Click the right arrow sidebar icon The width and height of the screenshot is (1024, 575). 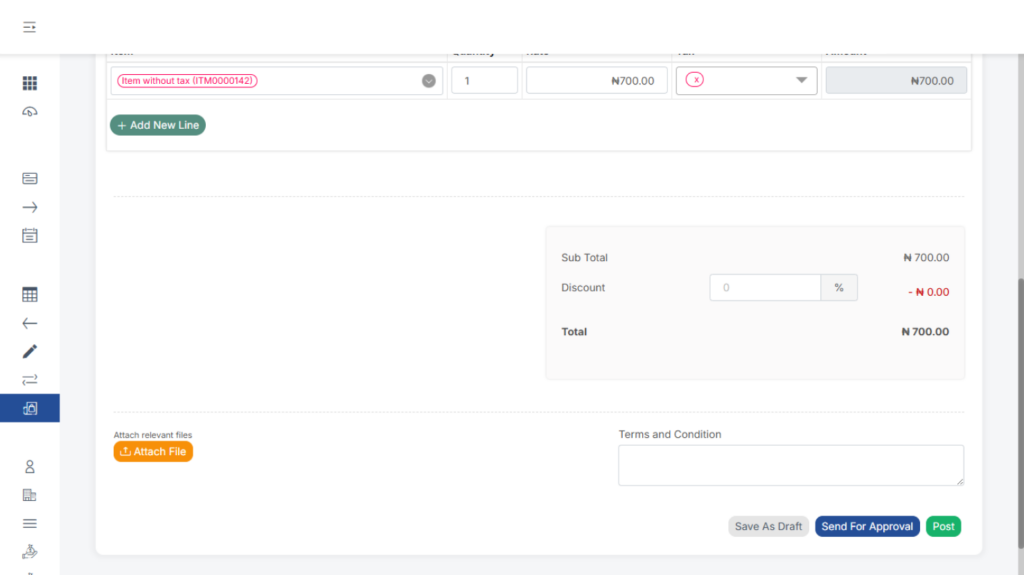pos(29,207)
